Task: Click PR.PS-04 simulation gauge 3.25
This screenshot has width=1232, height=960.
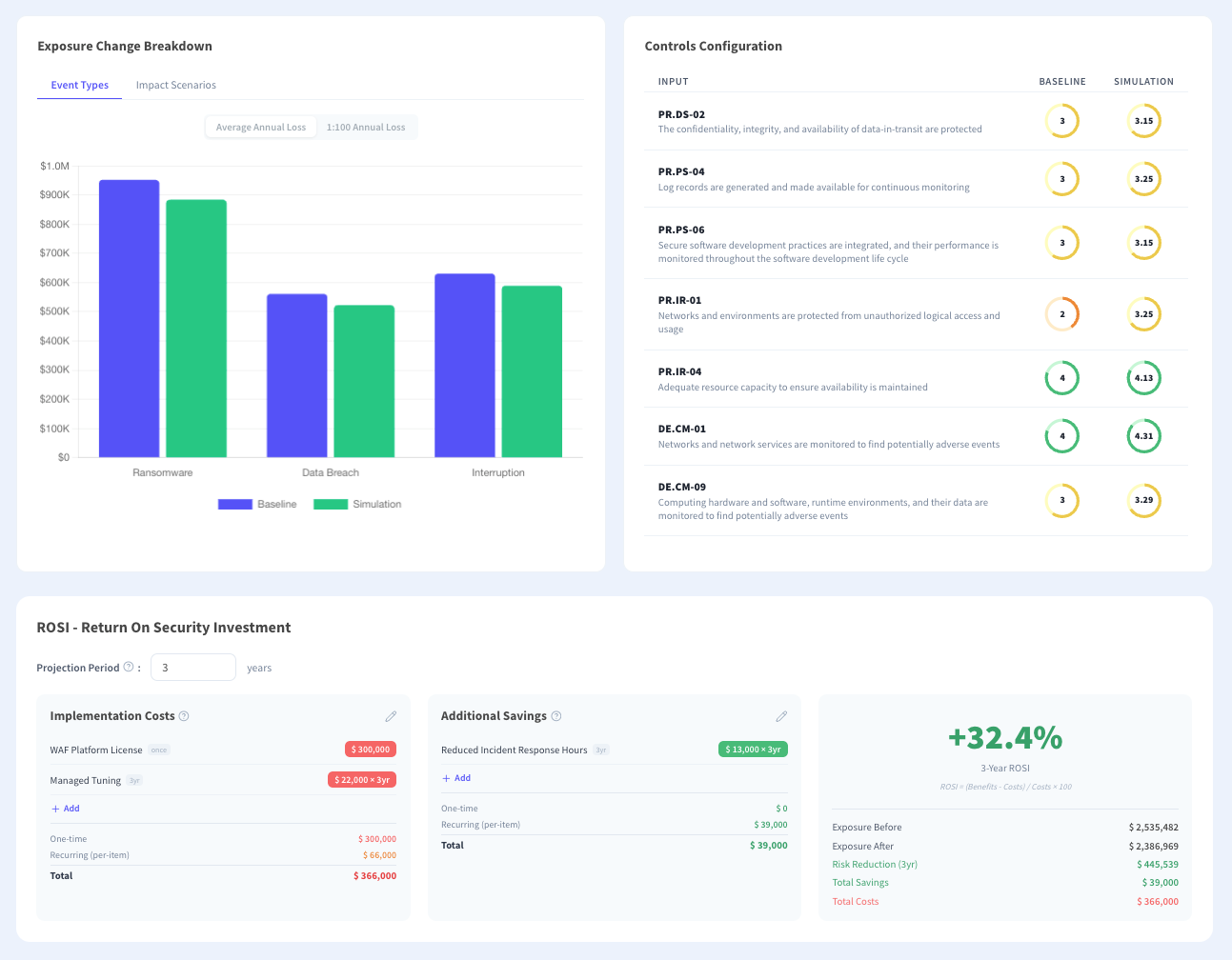Action: [x=1143, y=179]
